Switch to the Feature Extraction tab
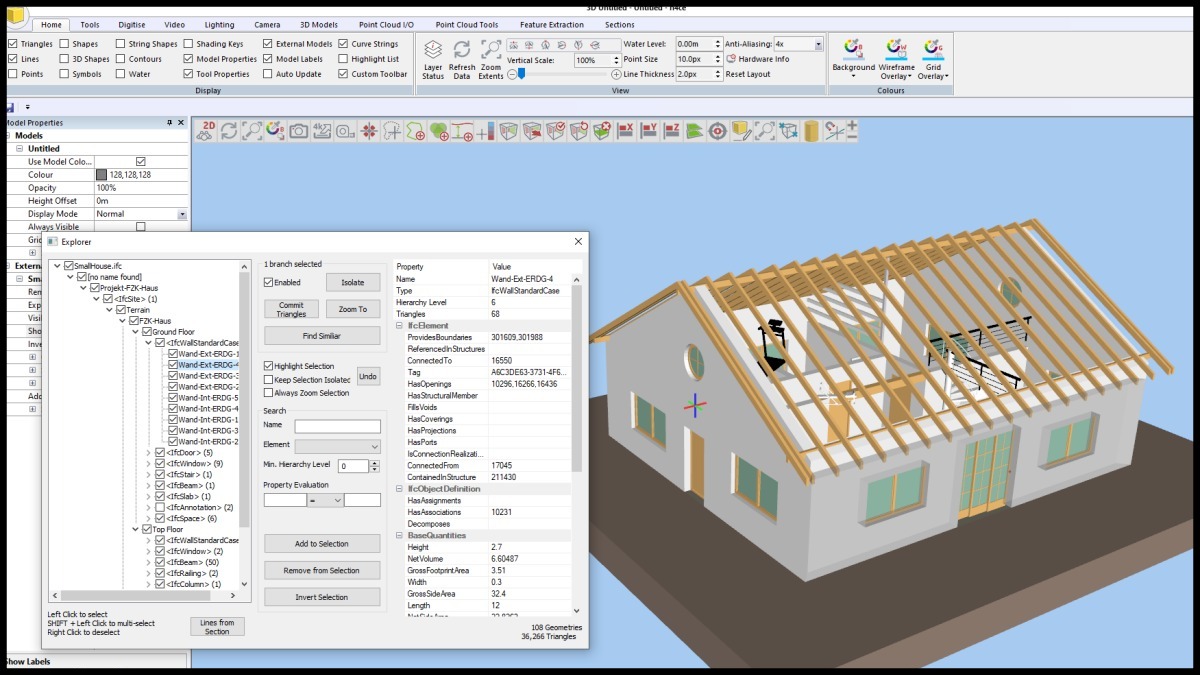 pyautogui.click(x=552, y=24)
